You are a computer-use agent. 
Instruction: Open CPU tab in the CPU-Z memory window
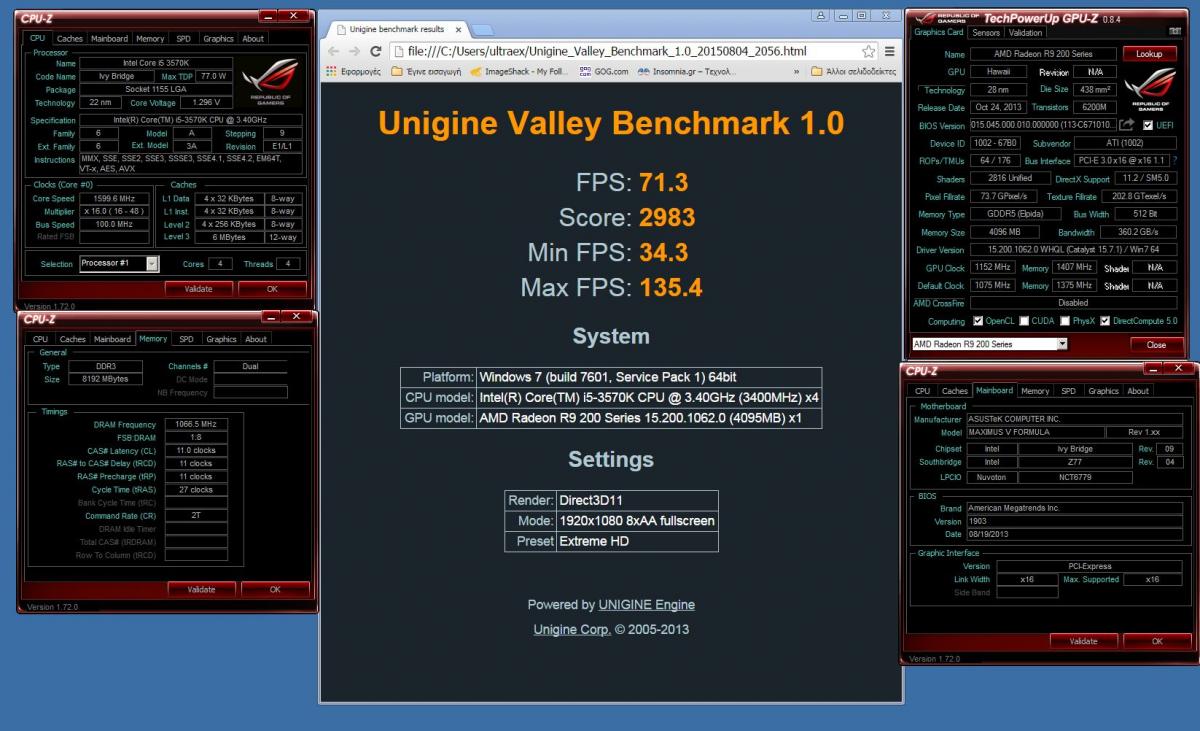click(x=40, y=339)
